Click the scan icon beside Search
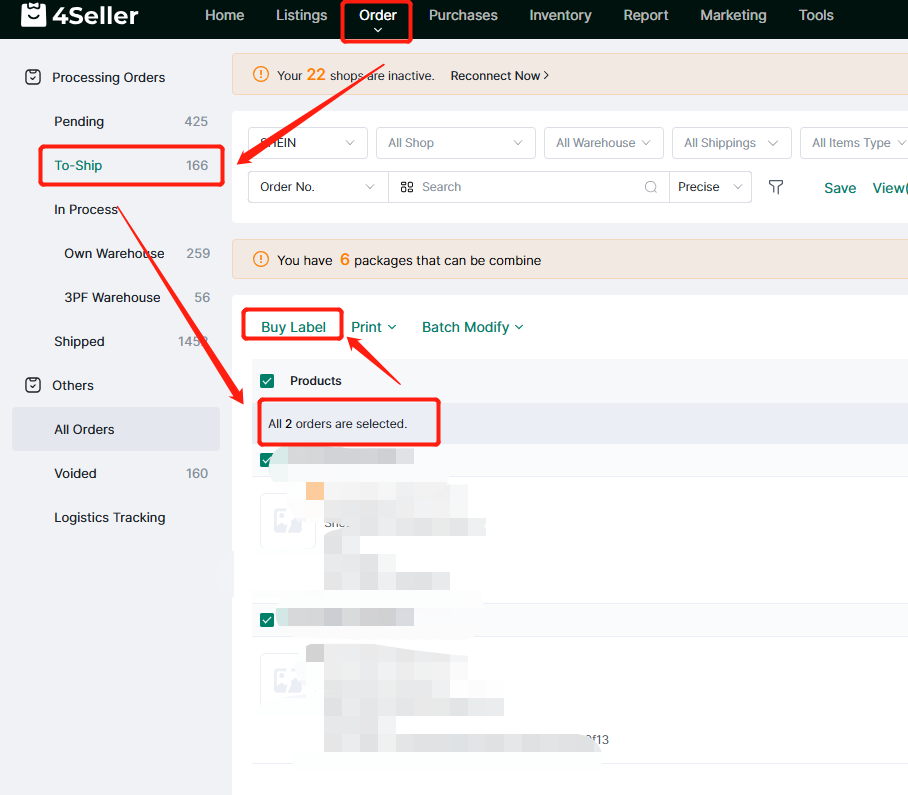 [407, 187]
